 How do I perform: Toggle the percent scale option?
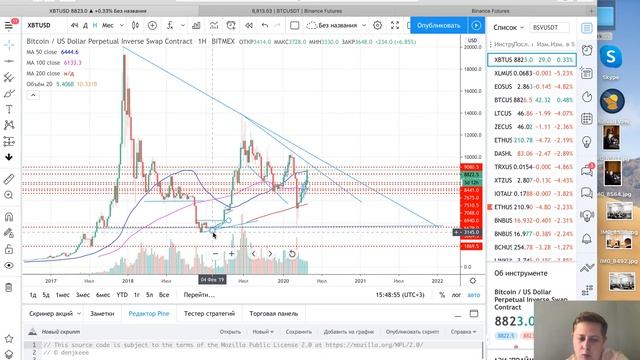pos(442,295)
